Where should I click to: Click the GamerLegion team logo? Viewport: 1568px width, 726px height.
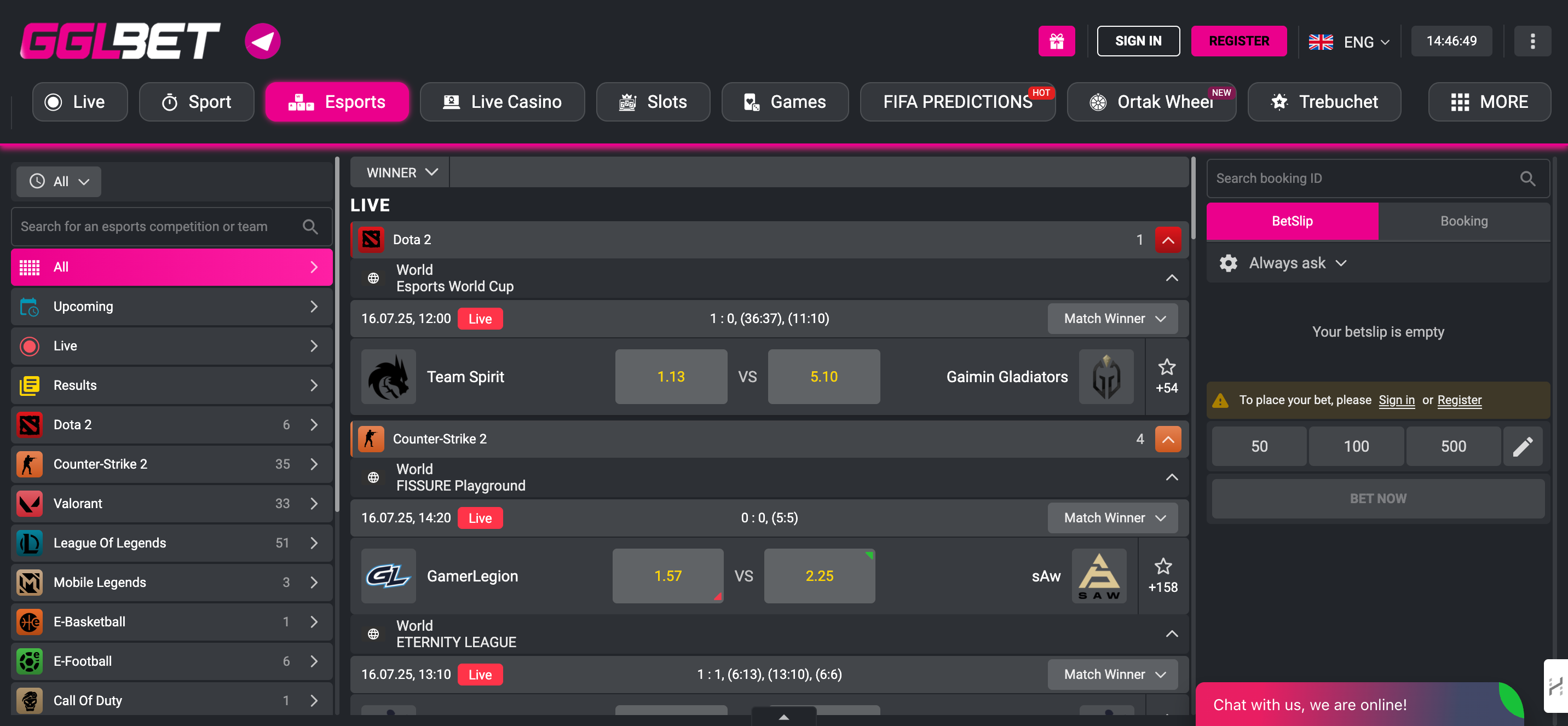pyautogui.click(x=388, y=575)
